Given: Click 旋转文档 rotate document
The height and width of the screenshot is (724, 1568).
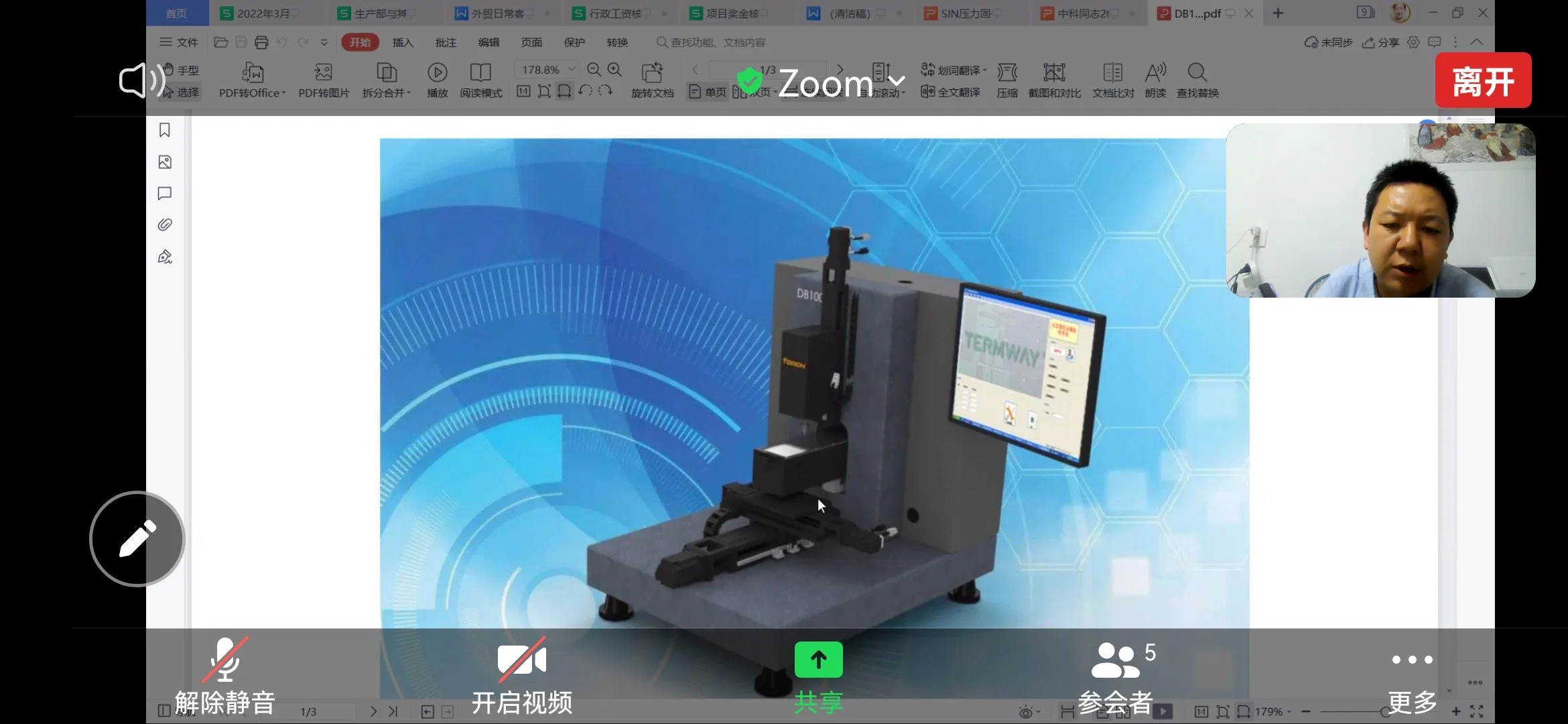Looking at the screenshot, I should point(652,80).
